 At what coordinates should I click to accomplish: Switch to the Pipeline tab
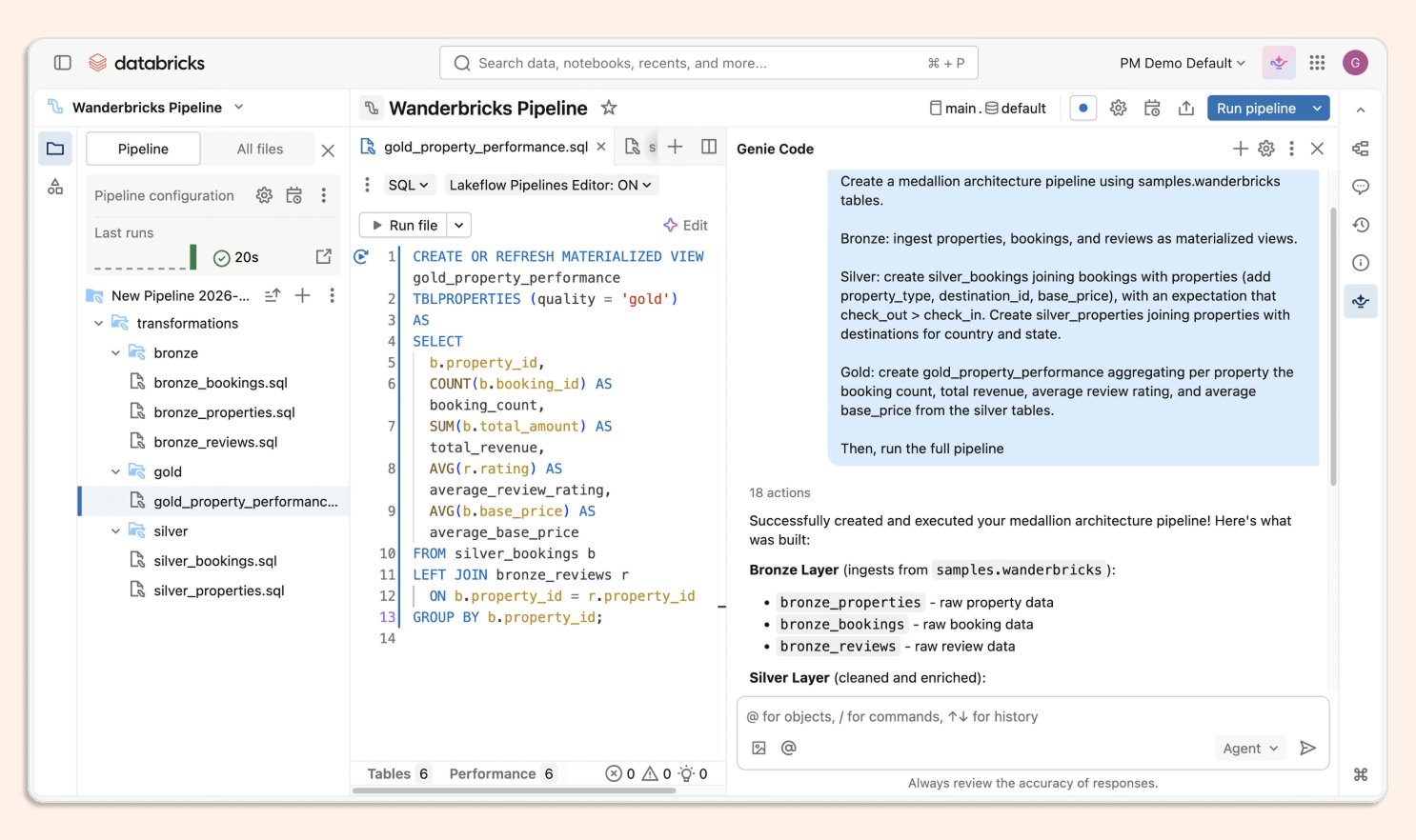(143, 149)
